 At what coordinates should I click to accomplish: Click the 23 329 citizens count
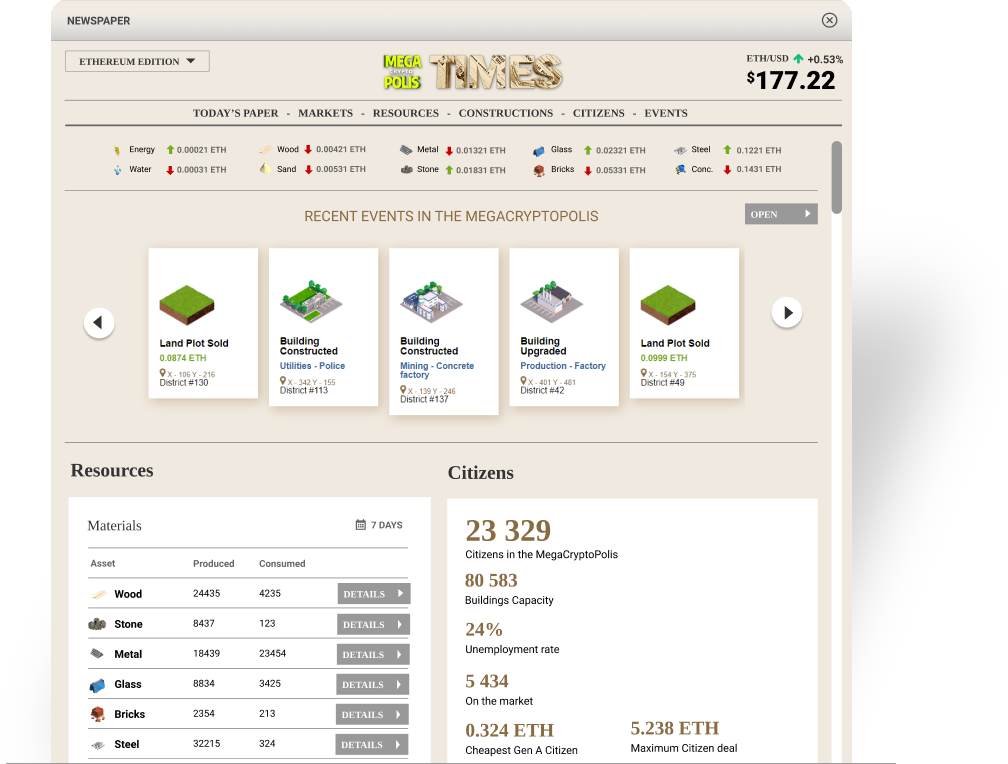508,531
